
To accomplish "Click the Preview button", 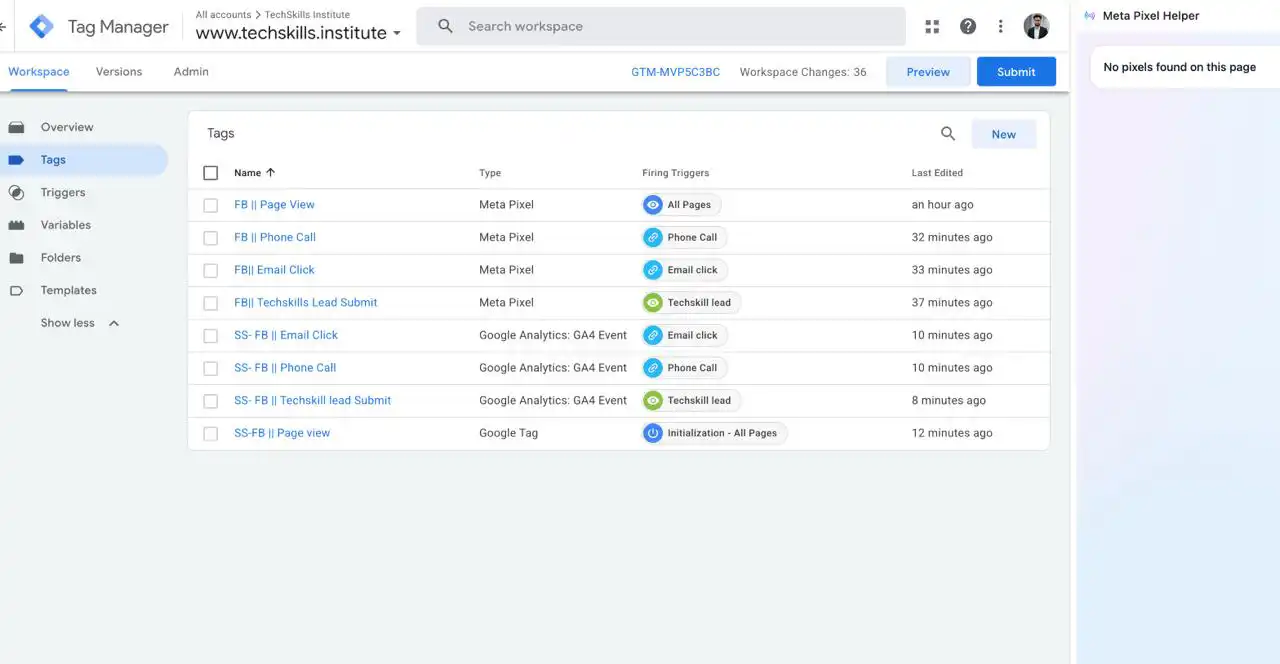I will 928,72.
